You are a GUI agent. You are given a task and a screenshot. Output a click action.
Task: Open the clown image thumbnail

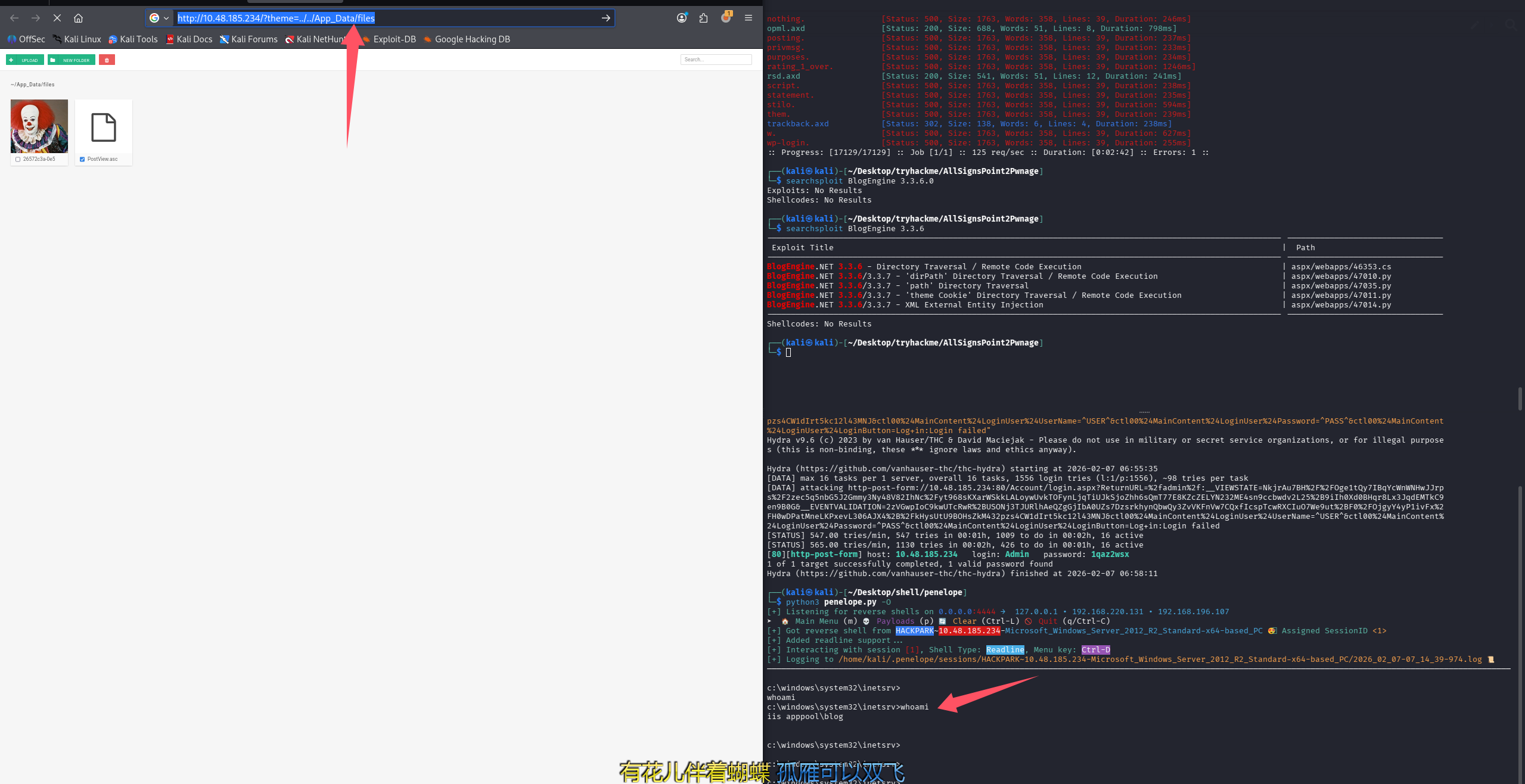pyautogui.click(x=39, y=126)
